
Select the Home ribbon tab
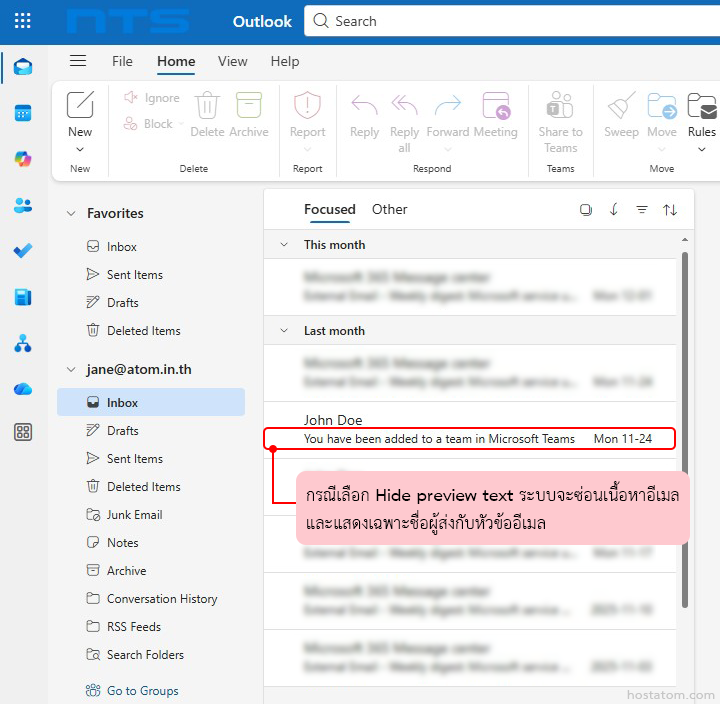tap(176, 61)
